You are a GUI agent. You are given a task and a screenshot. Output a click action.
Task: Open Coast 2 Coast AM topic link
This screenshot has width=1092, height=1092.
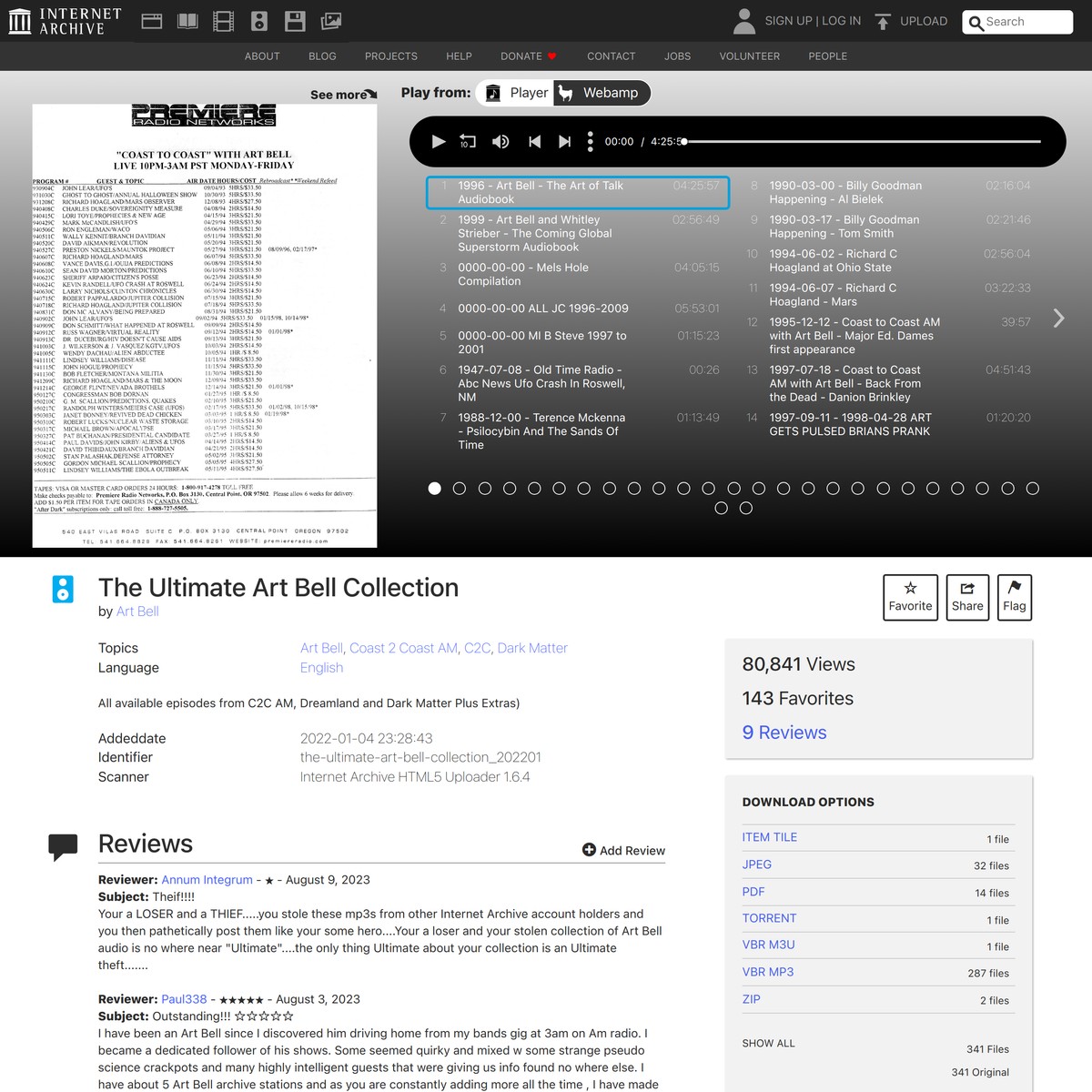[404, 648]
